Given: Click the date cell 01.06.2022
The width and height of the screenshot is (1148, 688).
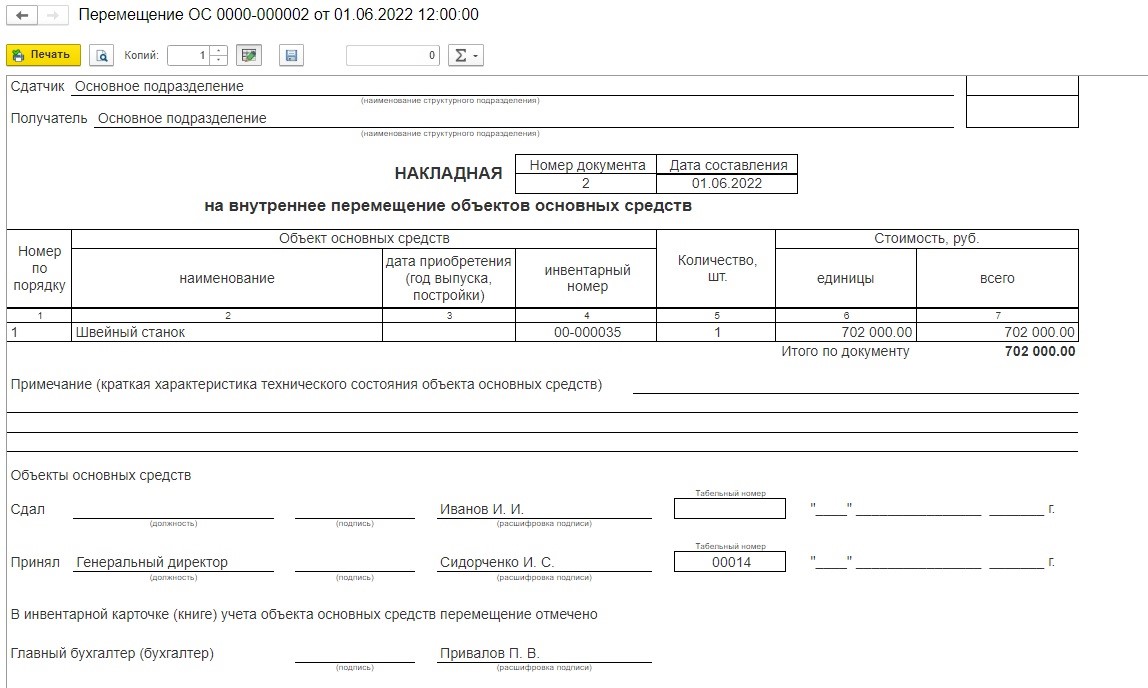Looking at the screenshot, I should 727,184.
